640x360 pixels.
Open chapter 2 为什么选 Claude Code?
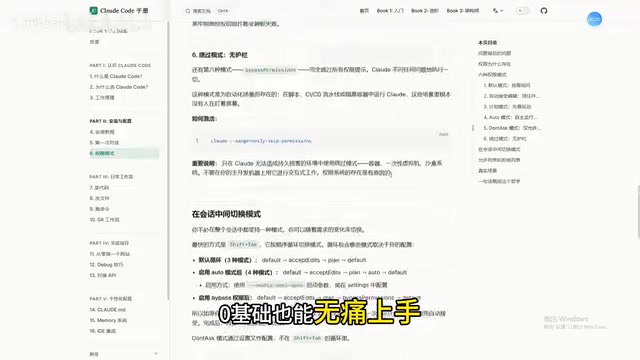[x=119, y=87]
